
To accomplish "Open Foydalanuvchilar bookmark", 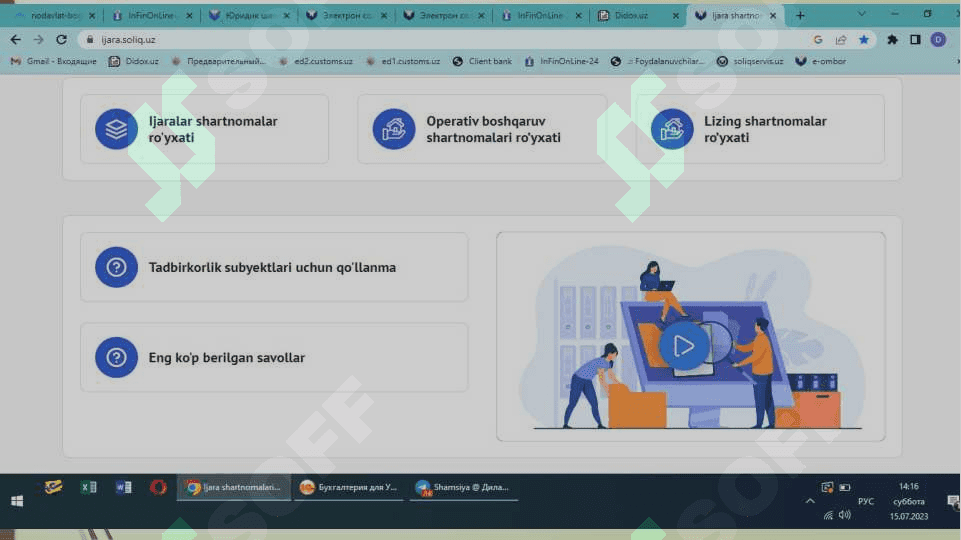I will pos(658,61).
